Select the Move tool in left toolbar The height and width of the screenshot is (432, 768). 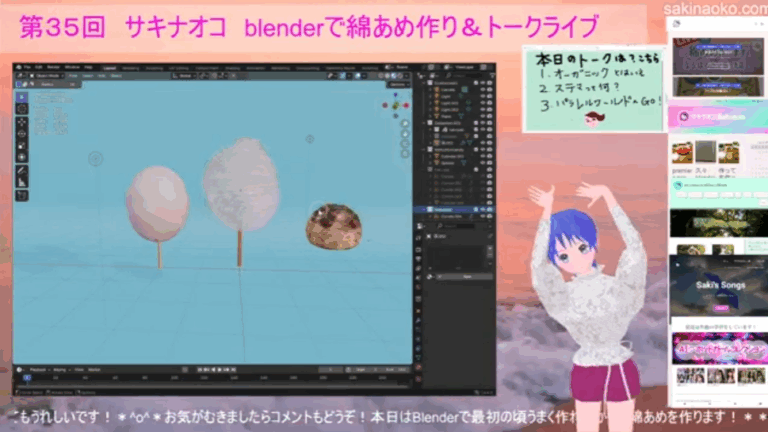(x=22, y=121)
